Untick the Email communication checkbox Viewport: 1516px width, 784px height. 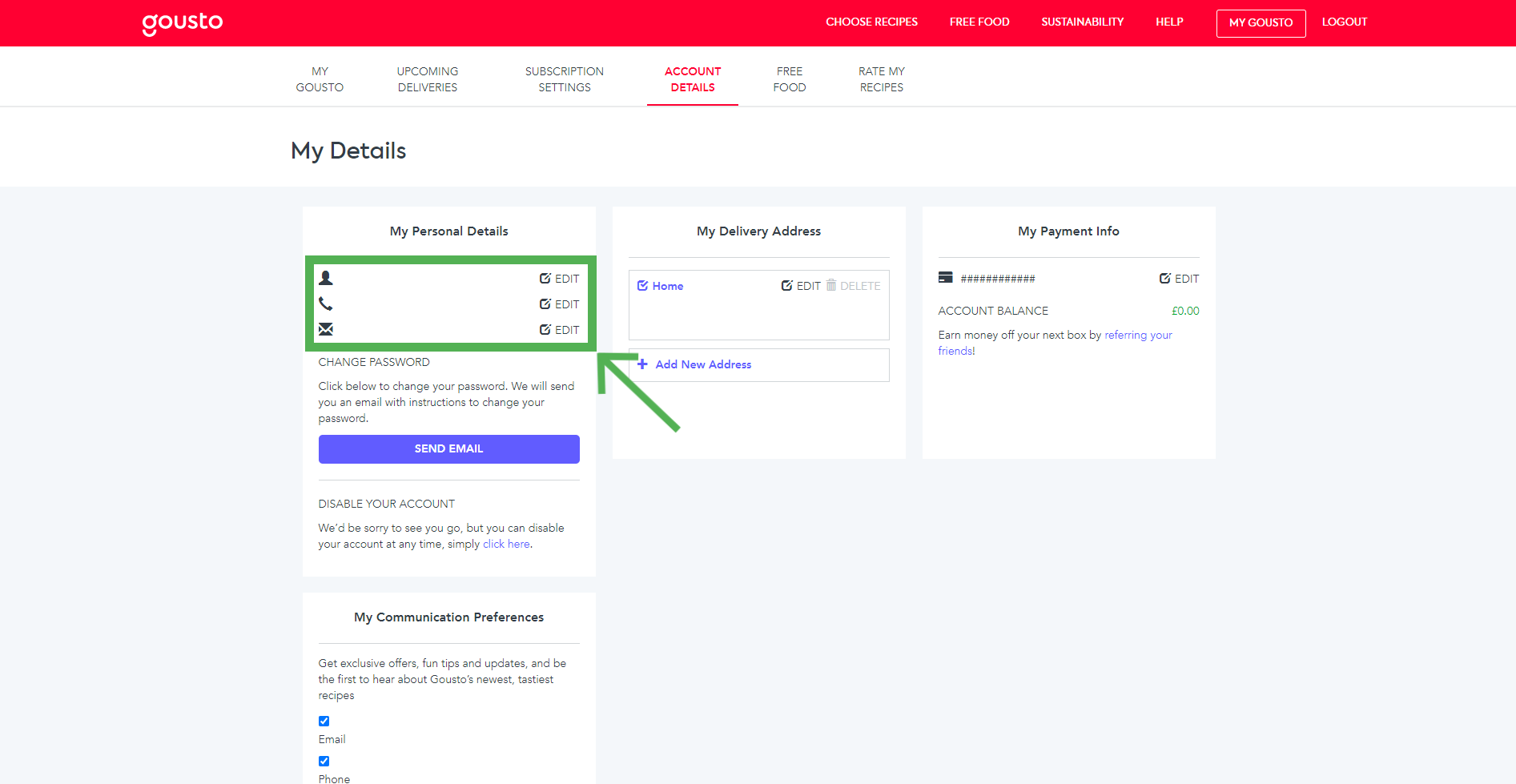324,721
